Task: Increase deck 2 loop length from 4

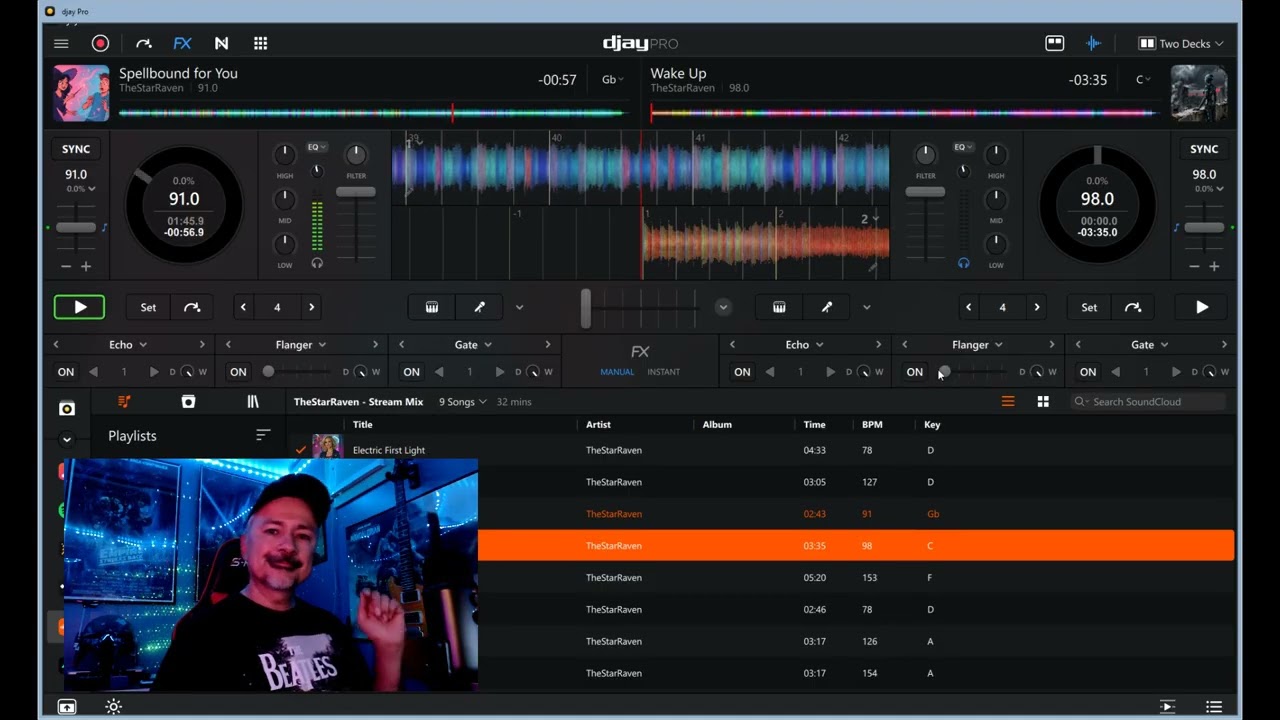Action: 1037,307
